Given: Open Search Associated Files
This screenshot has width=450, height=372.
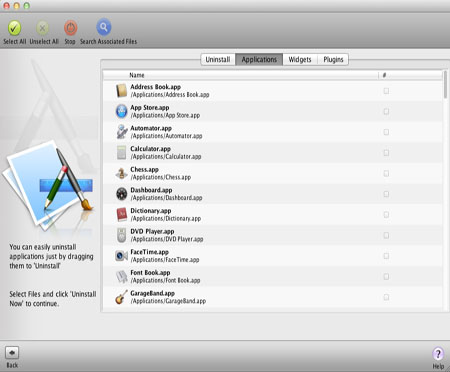Looking at the screenshot, I should point(104,27).
